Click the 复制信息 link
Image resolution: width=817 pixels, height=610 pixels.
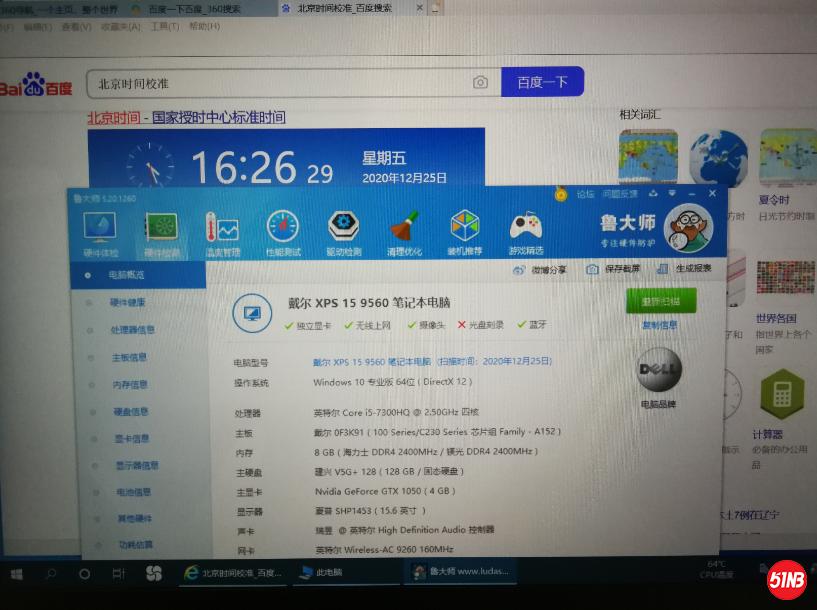point(660,325)
